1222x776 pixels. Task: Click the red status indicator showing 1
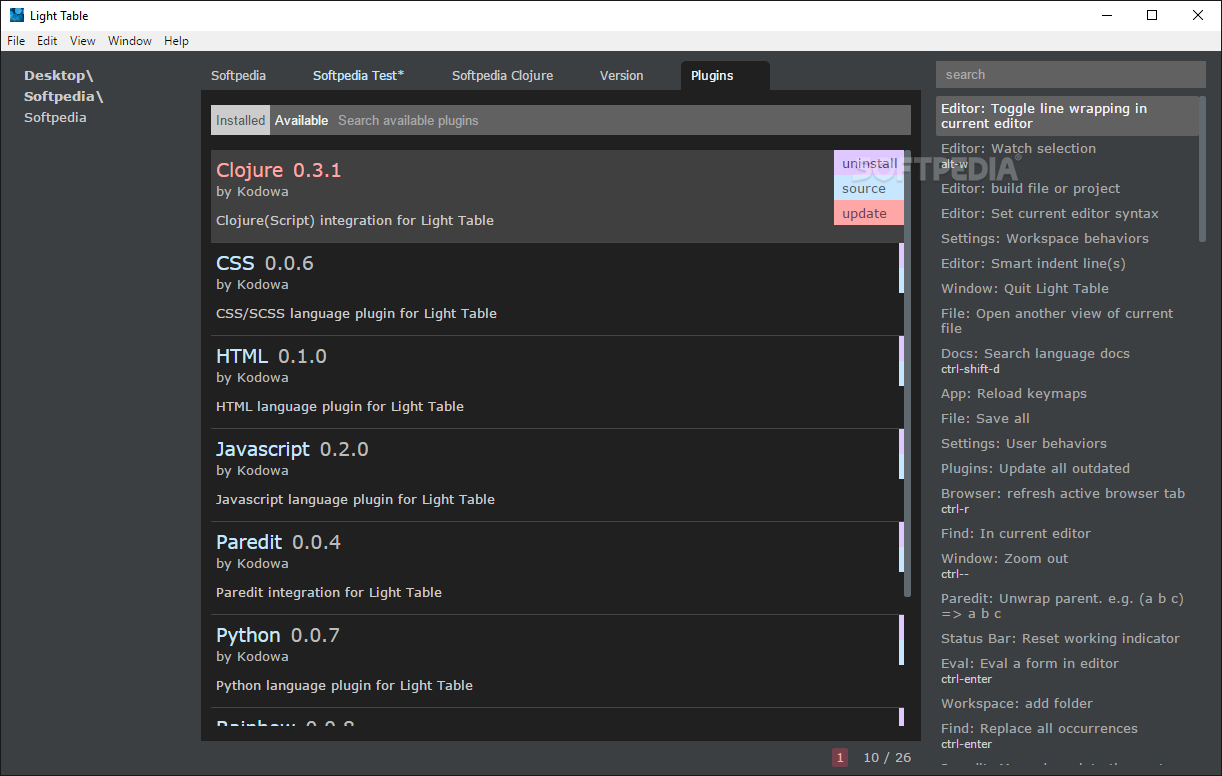(840, 758)
